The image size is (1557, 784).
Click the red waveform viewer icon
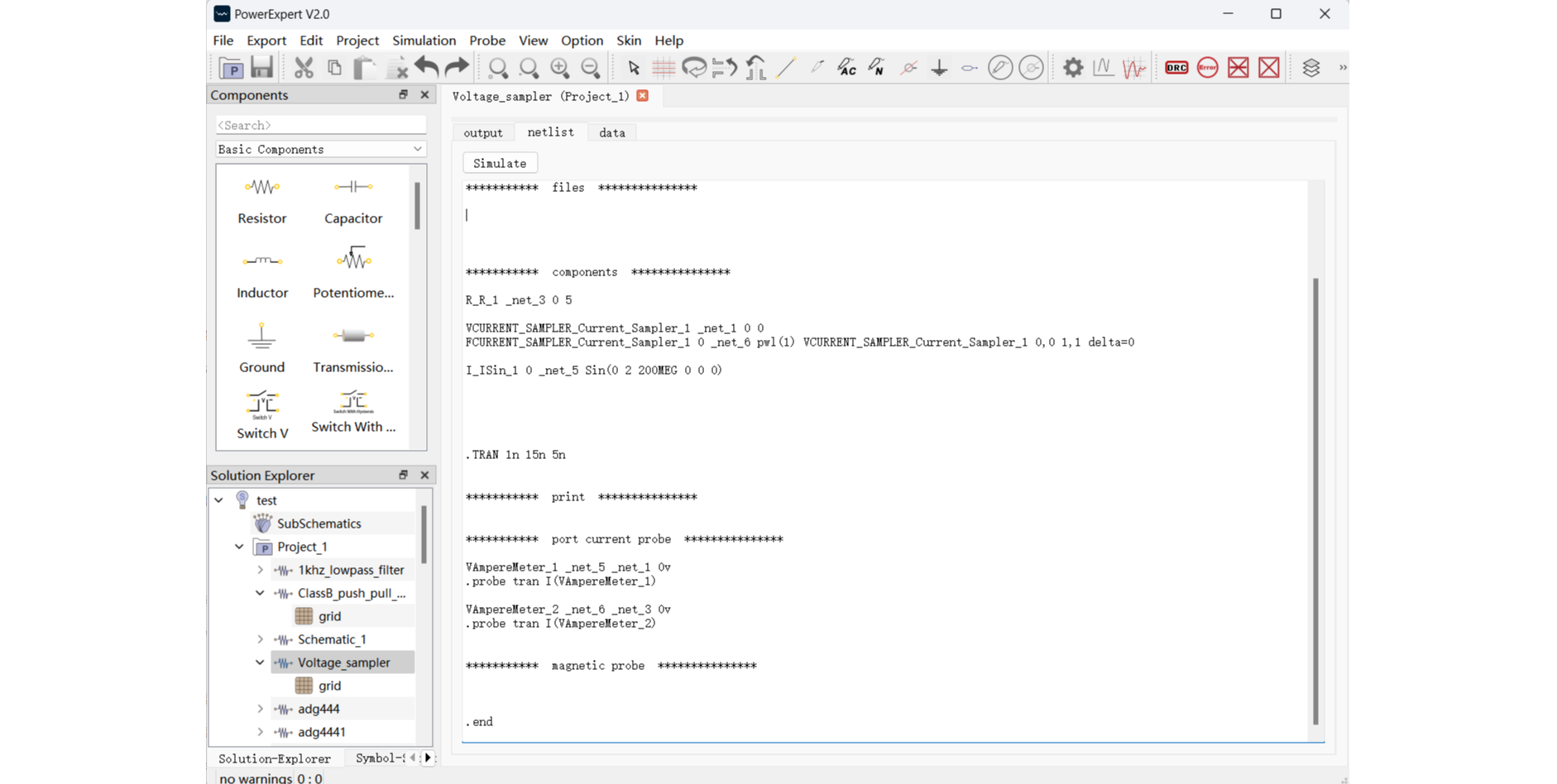click(1134, 68)
